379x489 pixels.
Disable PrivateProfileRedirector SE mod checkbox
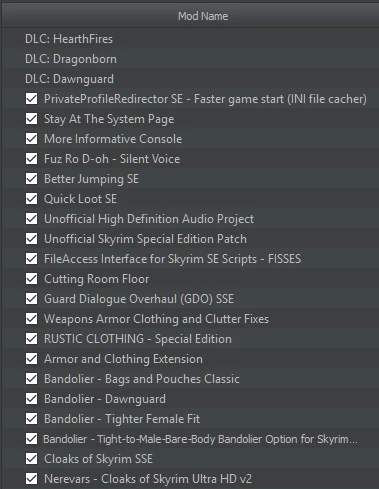click(32, 99)
